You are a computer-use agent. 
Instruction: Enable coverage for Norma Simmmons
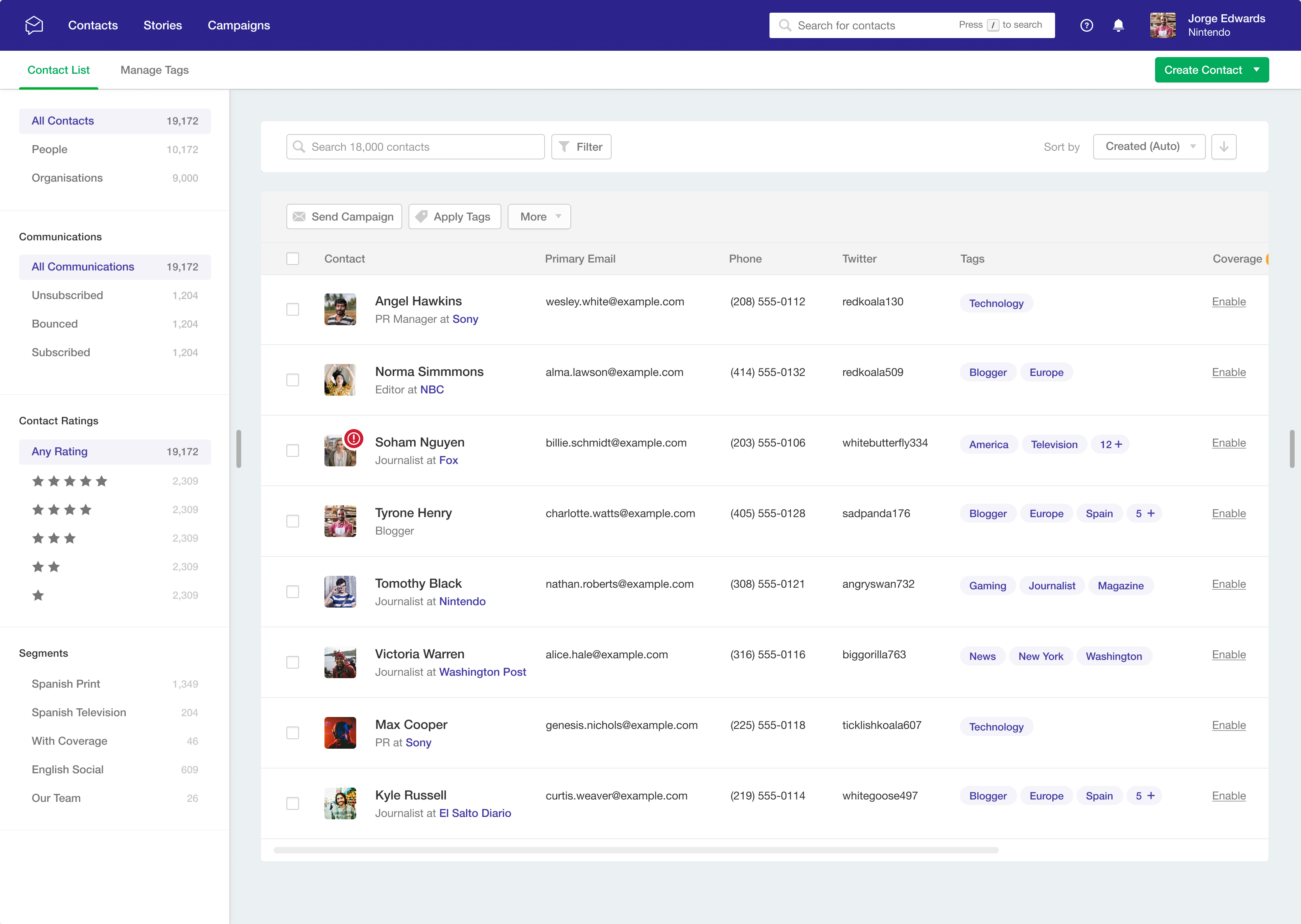(x=1229, y=372)
